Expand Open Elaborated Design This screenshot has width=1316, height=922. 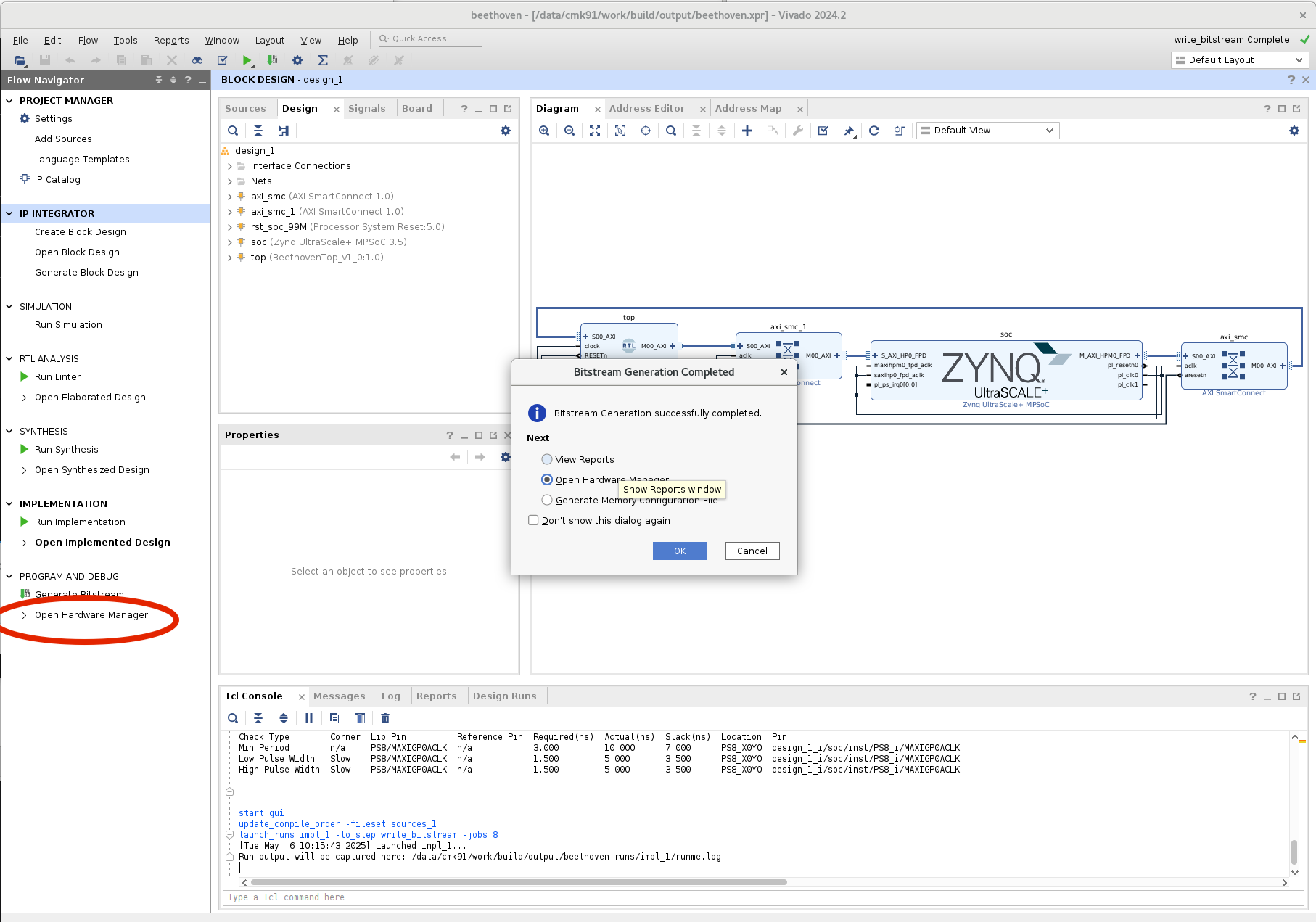tap(25, 398)
